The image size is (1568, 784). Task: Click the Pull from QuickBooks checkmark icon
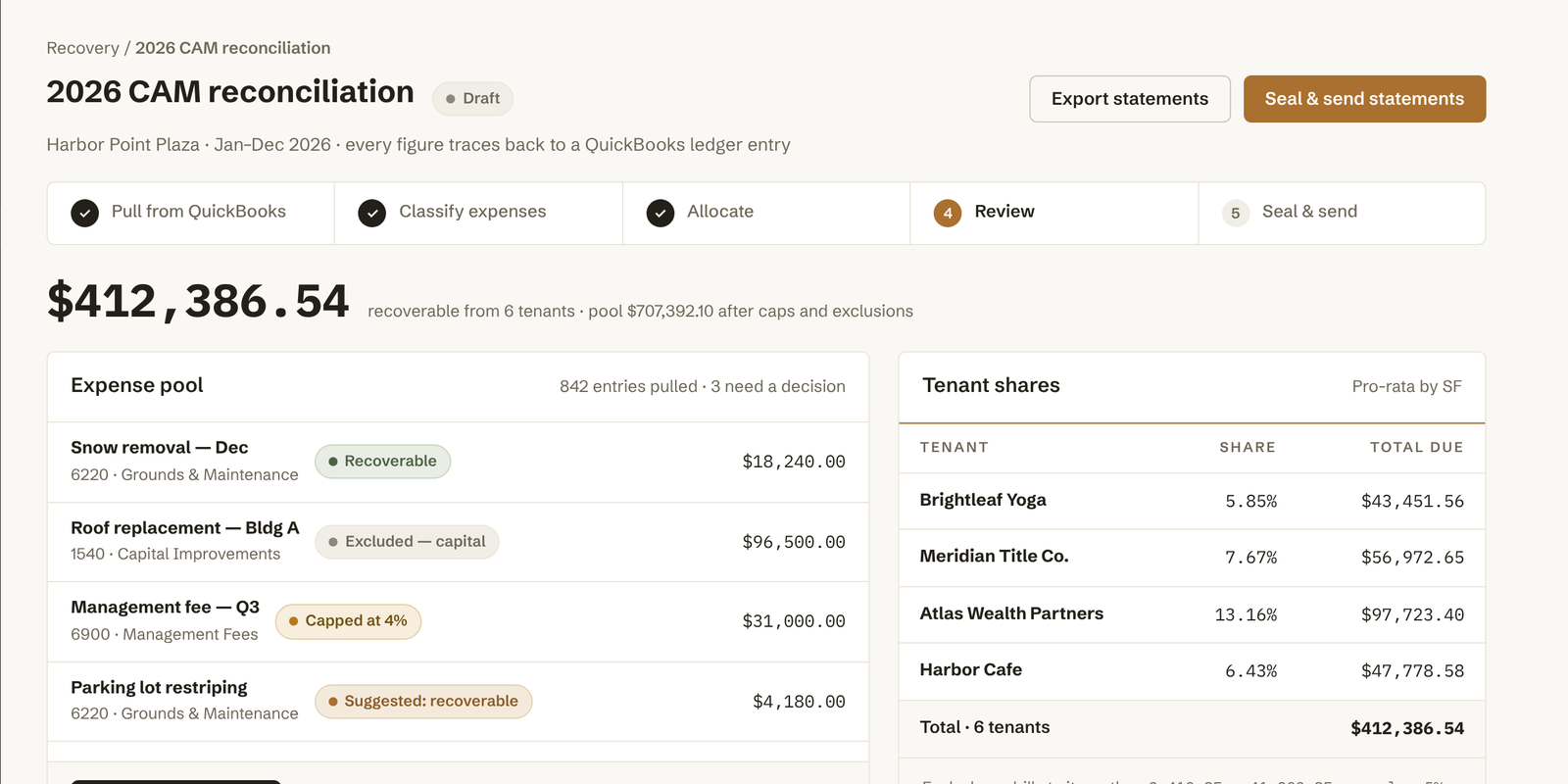[x=85, y=213]
